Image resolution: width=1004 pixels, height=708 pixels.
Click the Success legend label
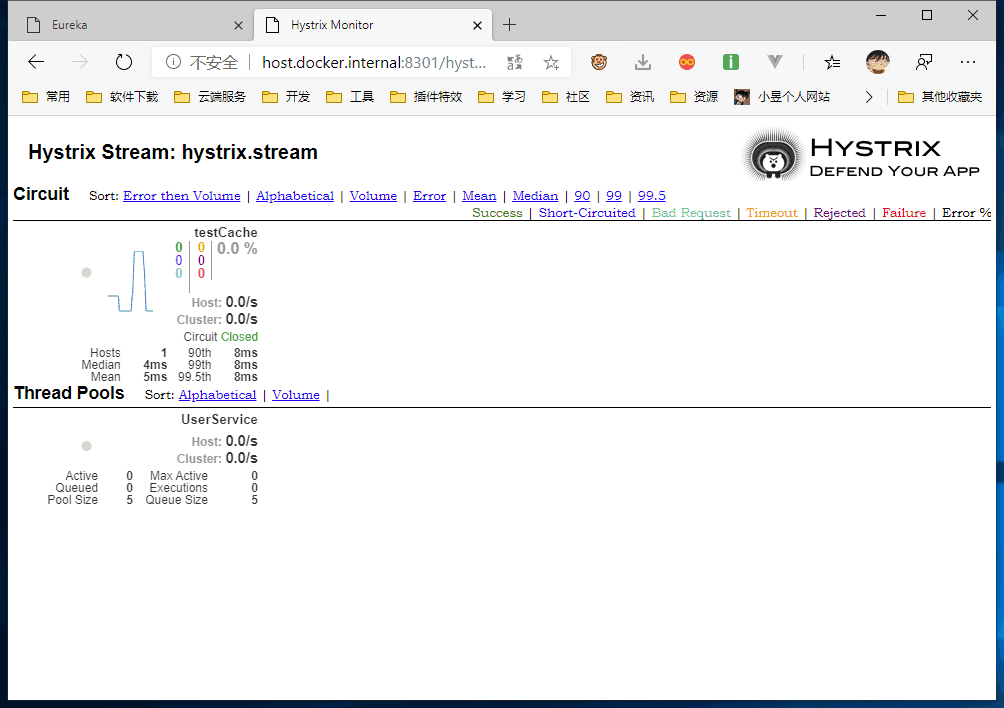[x=497, y=213]
